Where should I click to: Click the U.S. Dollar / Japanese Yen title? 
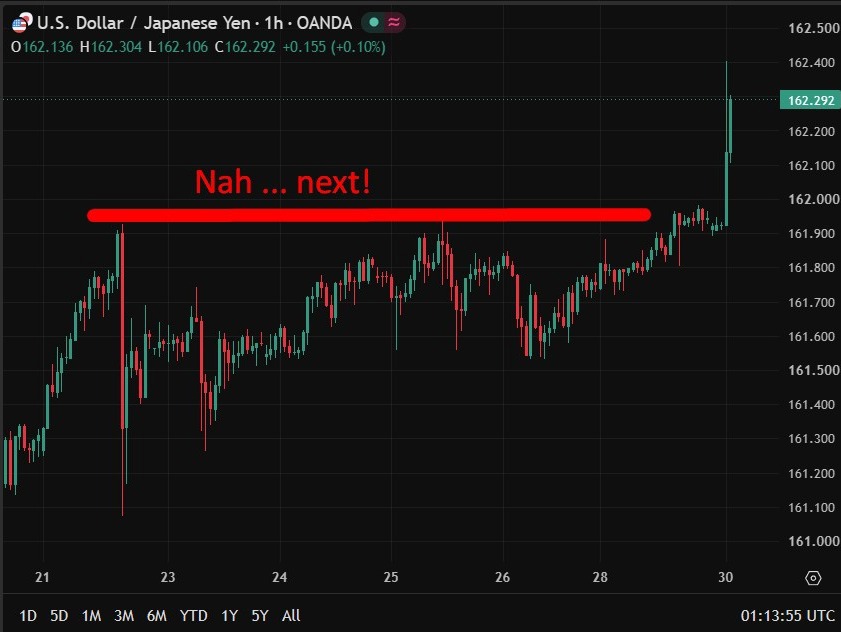click(x=144, y=23)
